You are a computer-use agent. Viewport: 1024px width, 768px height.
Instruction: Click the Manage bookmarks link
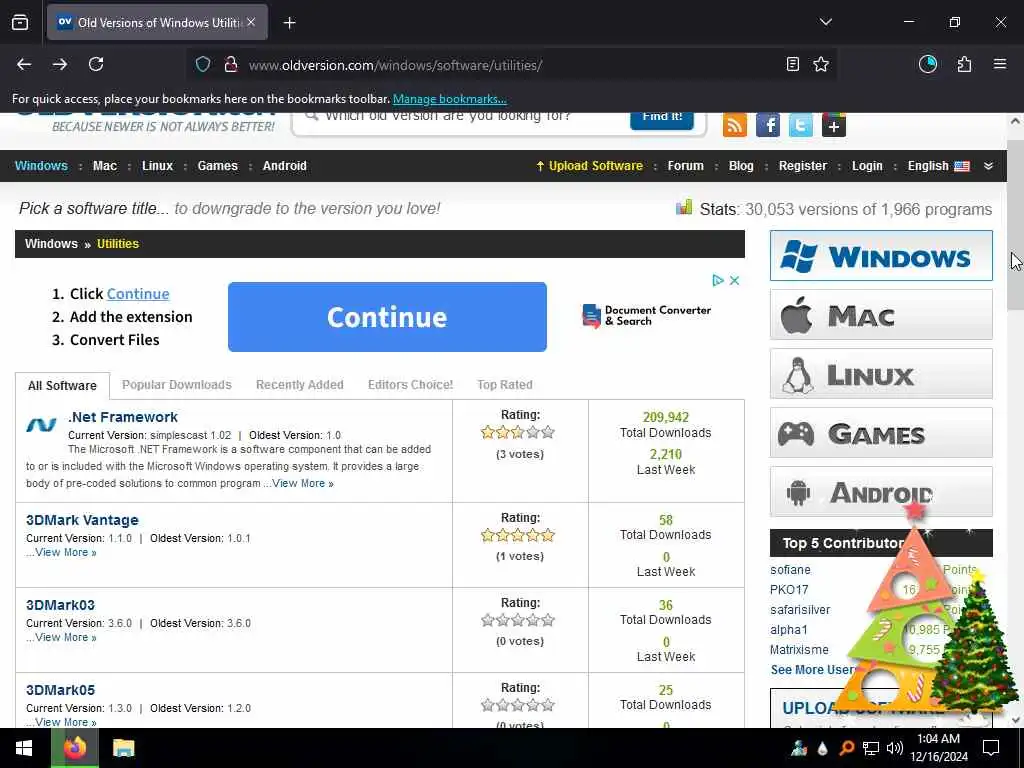tap(449, 99)
